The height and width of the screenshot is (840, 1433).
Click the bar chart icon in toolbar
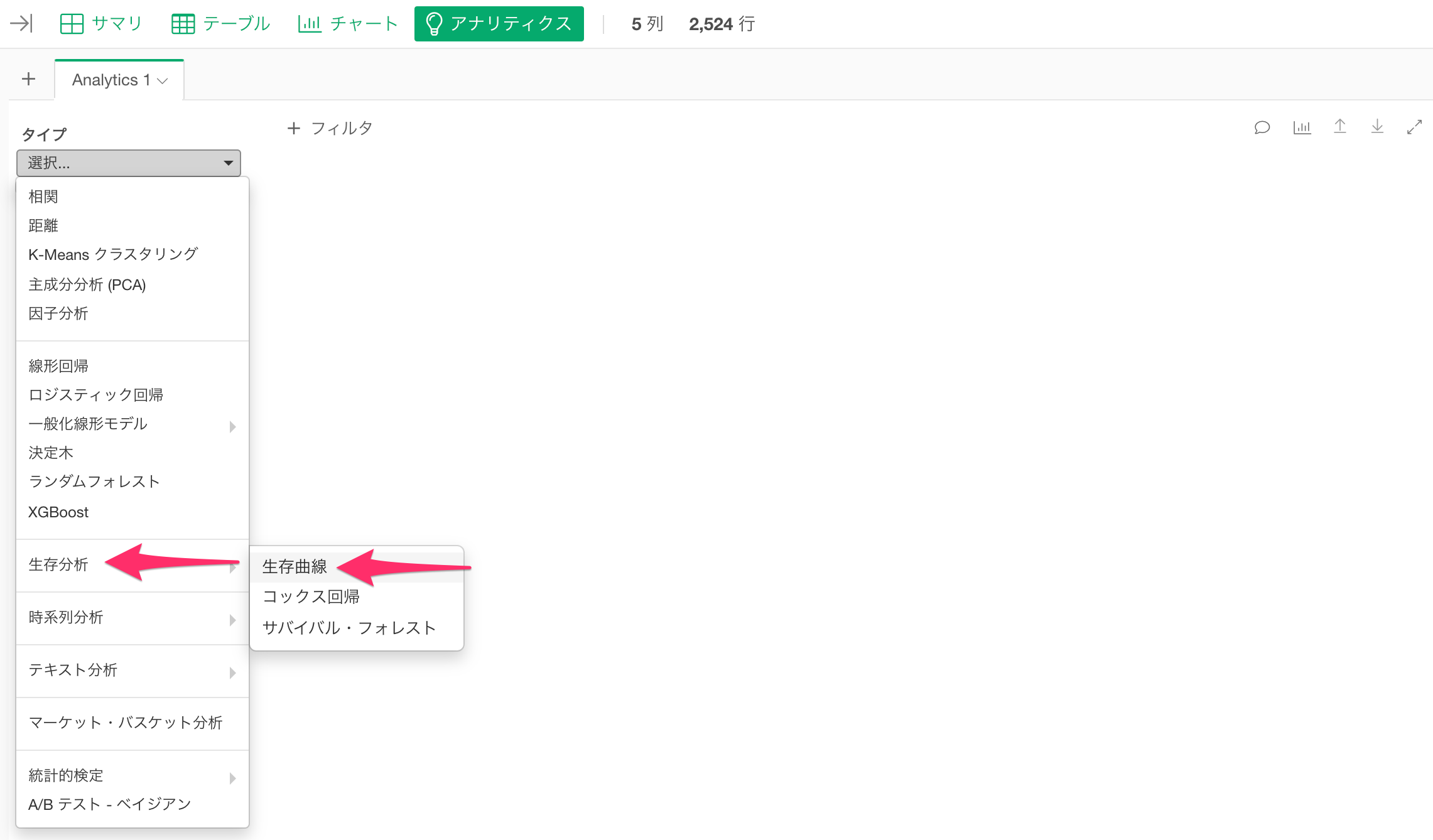1302,127
